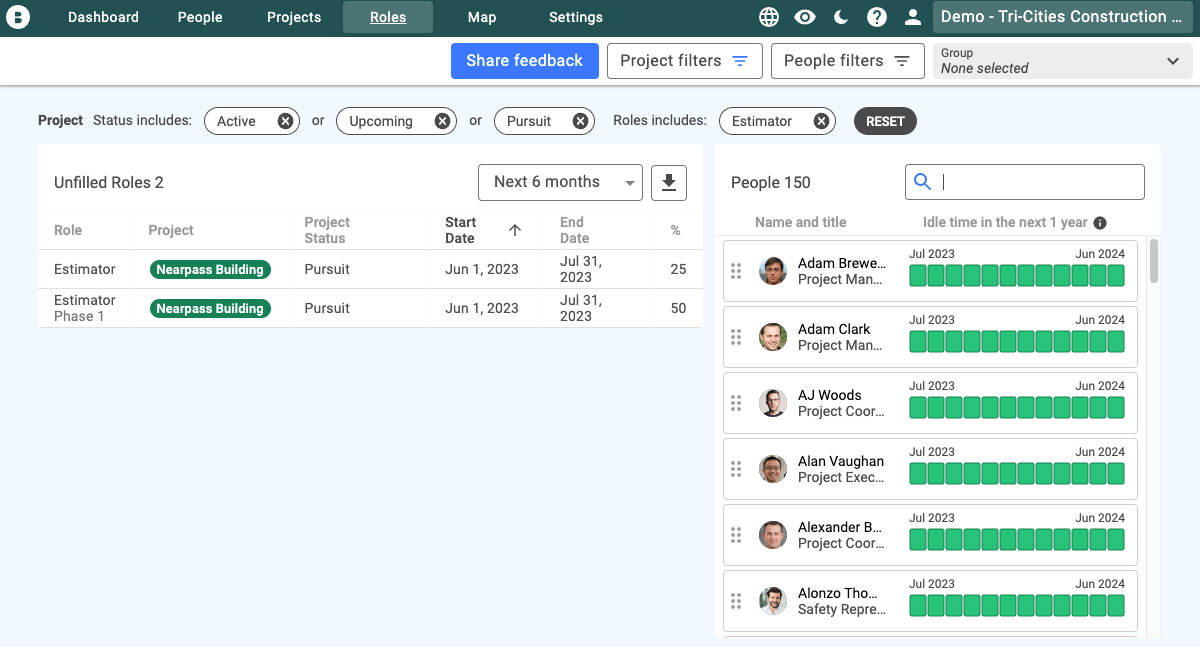Click the idle time info icon
Image resolution: width=1200 pixels, height=647 pixels.
(1100, 223)
